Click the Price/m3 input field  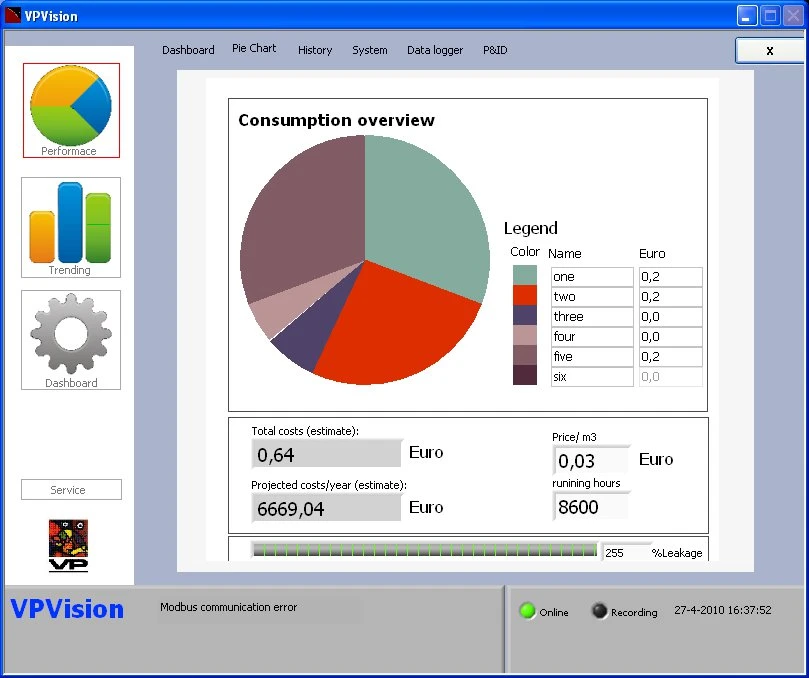[x=591, y=461]
